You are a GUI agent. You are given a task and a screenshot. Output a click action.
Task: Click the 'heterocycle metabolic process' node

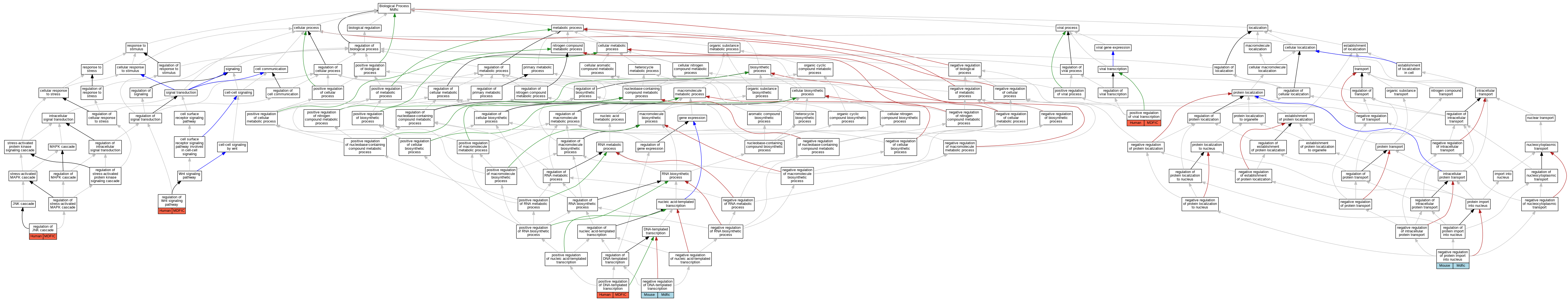[644, 69]
